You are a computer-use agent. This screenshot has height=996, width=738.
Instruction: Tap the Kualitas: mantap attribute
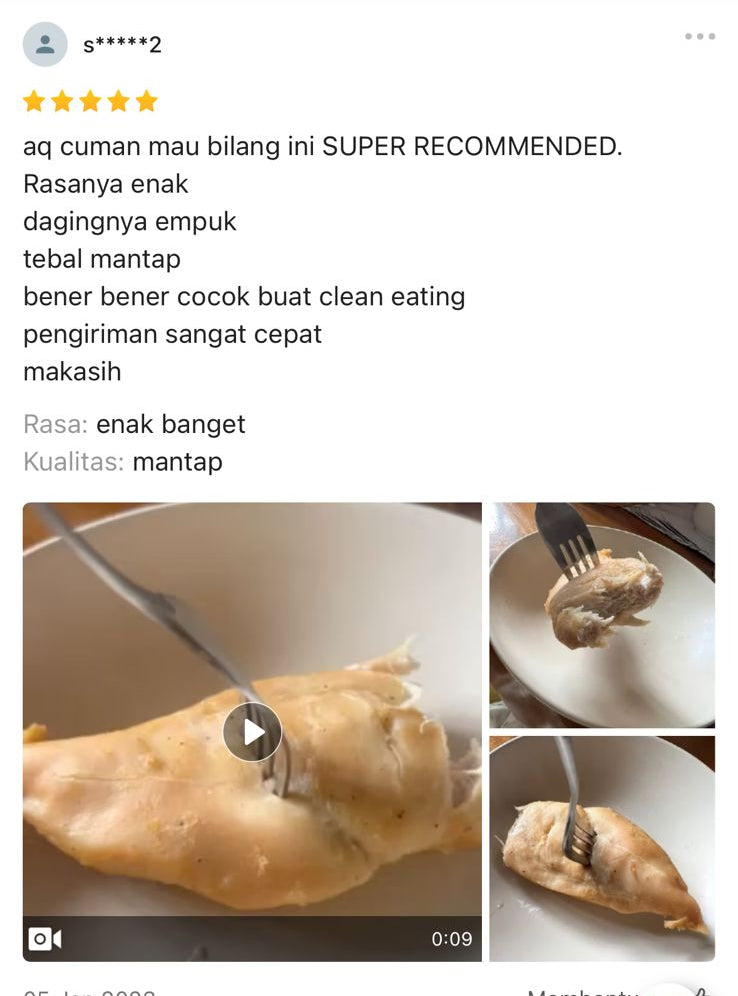(x=123, y=462)
